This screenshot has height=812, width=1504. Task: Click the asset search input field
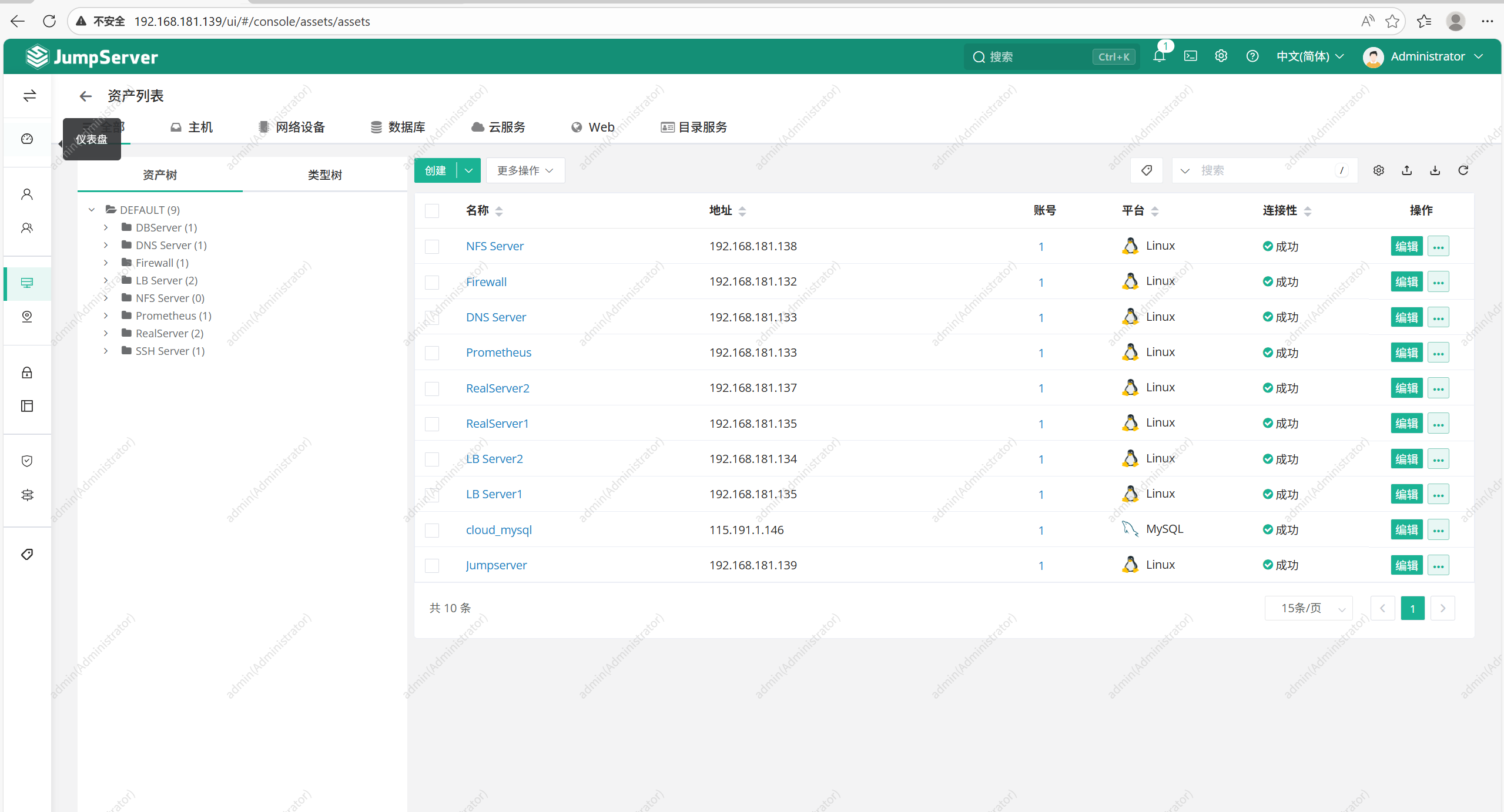coord(1264,170)
